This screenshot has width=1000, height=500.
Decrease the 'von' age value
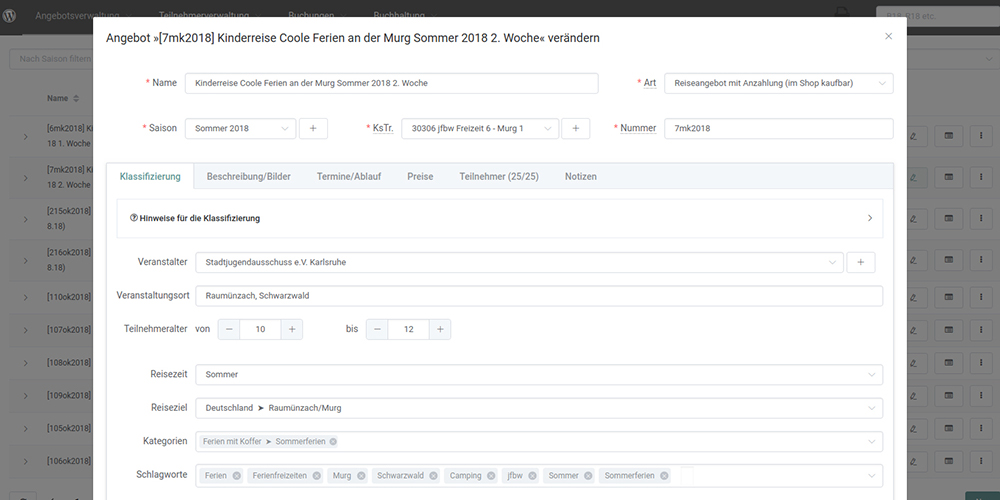coord(229,329)
